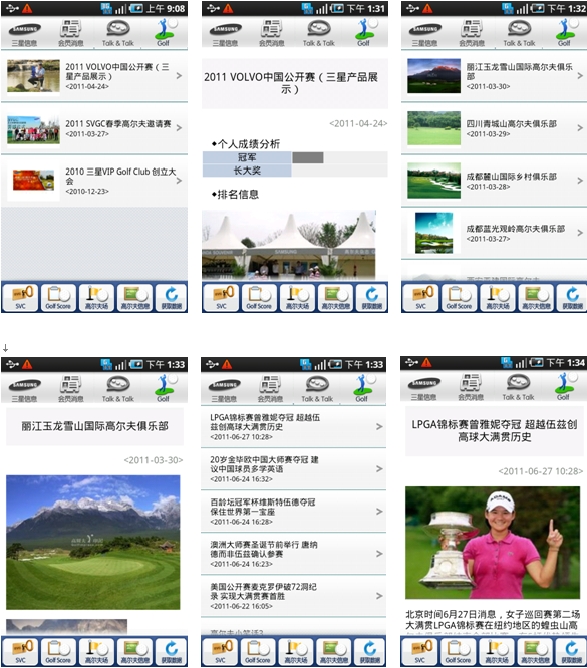Switch to Golf tab on 下午 1:34 screen

pos(563,387)
